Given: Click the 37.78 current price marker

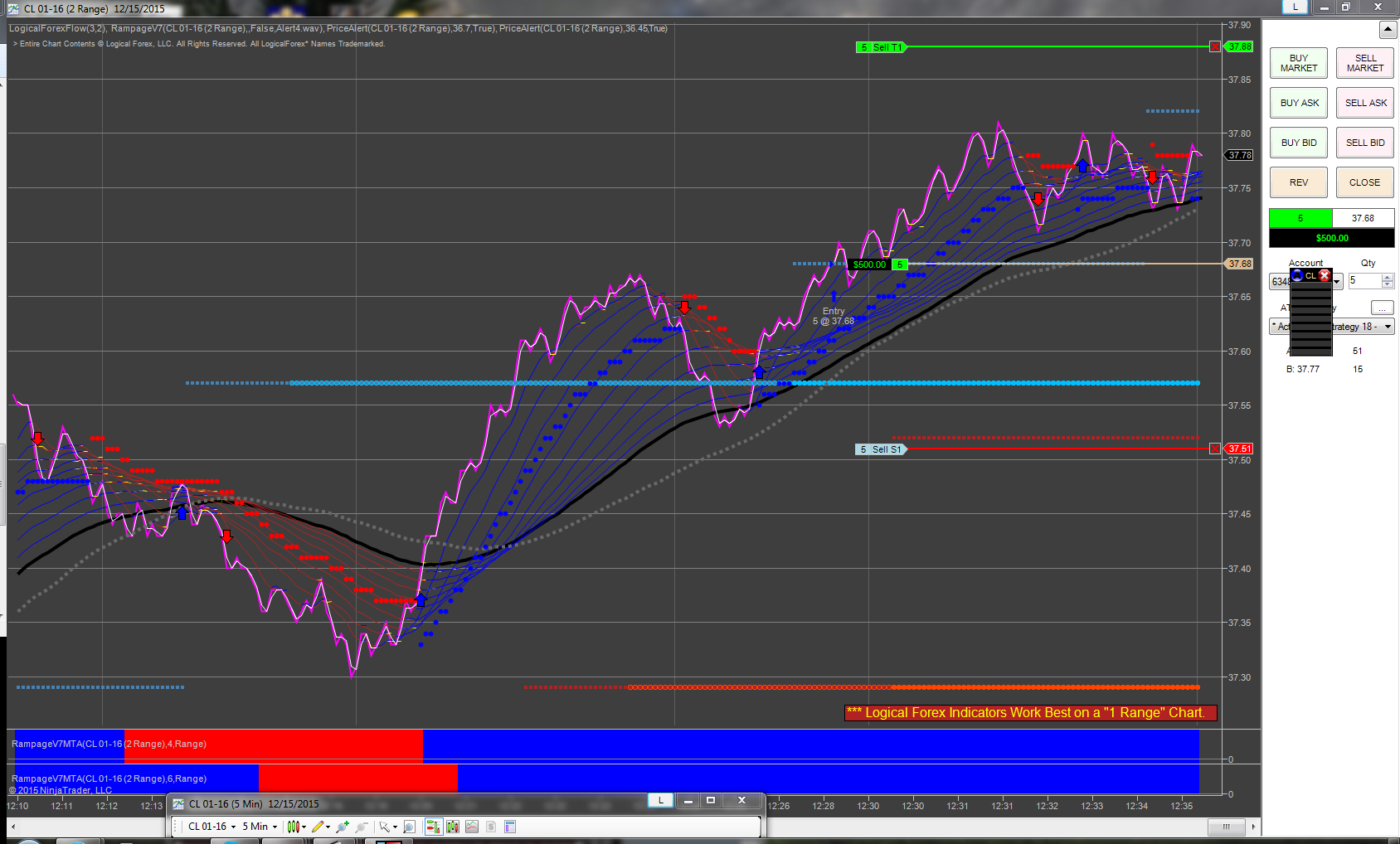Looking at the screenshot, I should pos(1240,155).
